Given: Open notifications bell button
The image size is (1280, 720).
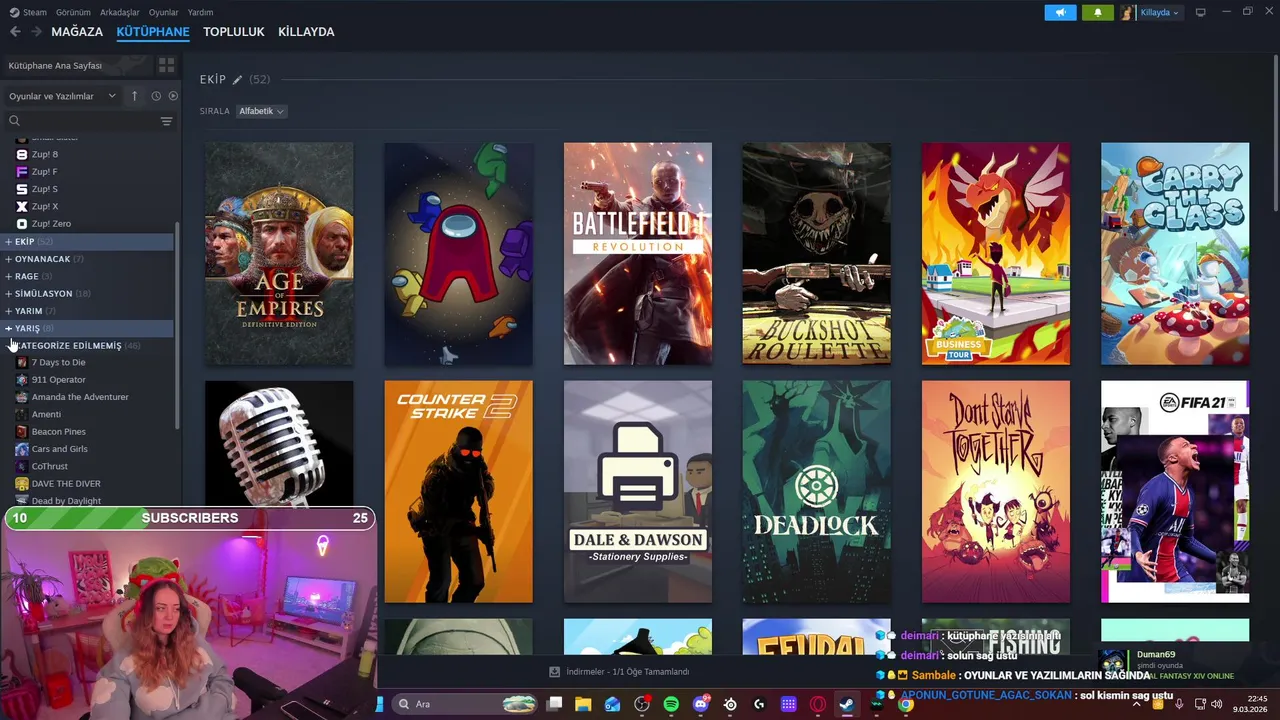Looking at the screenshot, I should point(1097,12).
